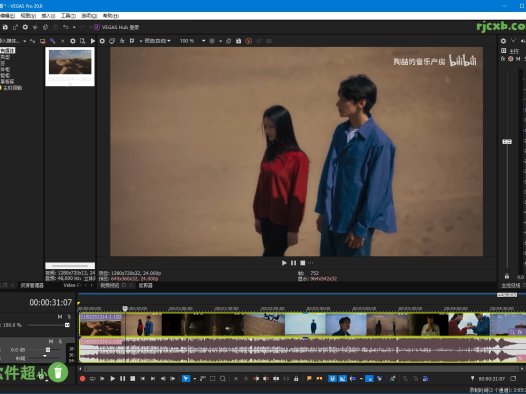Open the 100% preview zoom dropdown
The image size is (526, 394).
coord(203,41)
